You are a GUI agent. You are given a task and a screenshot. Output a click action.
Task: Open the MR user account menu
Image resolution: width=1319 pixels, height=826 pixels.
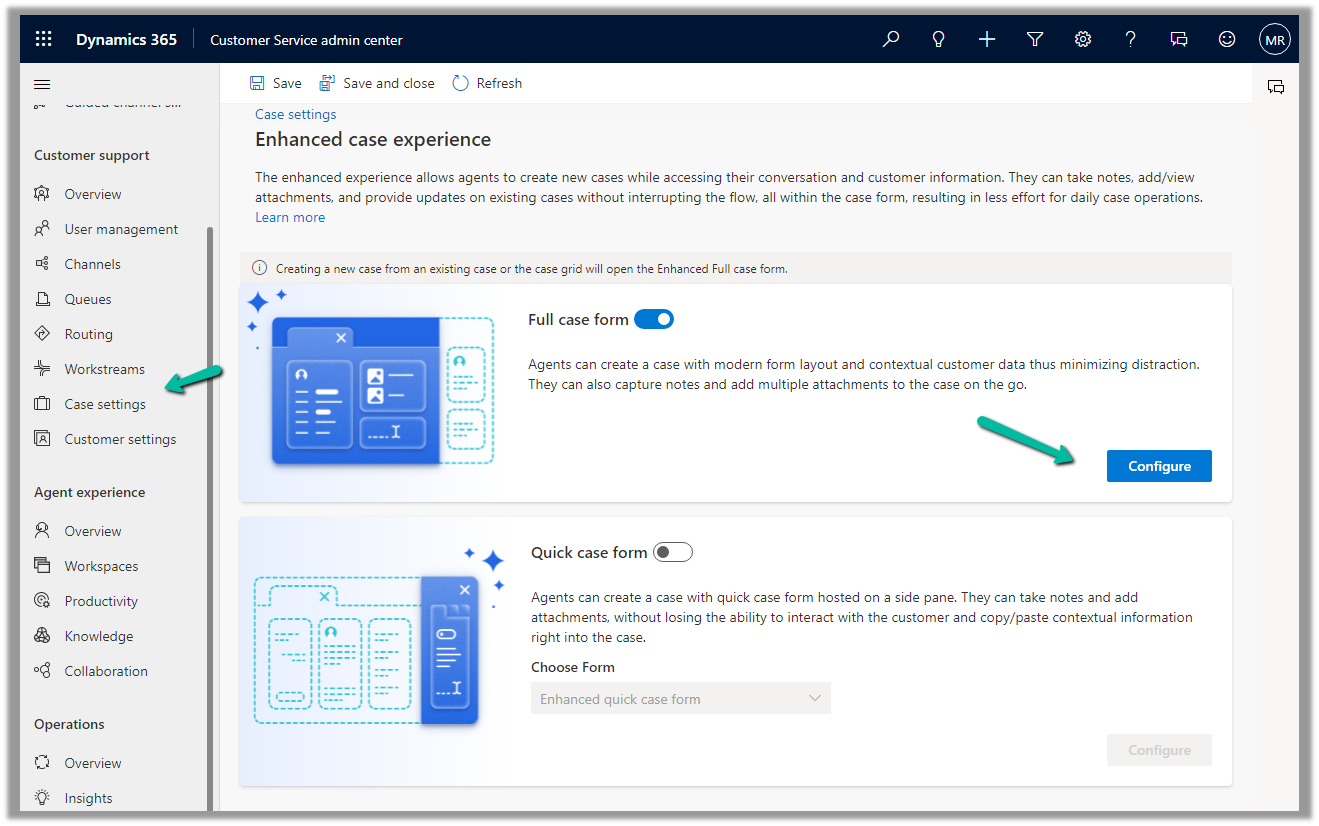[x=1274, y=39]
